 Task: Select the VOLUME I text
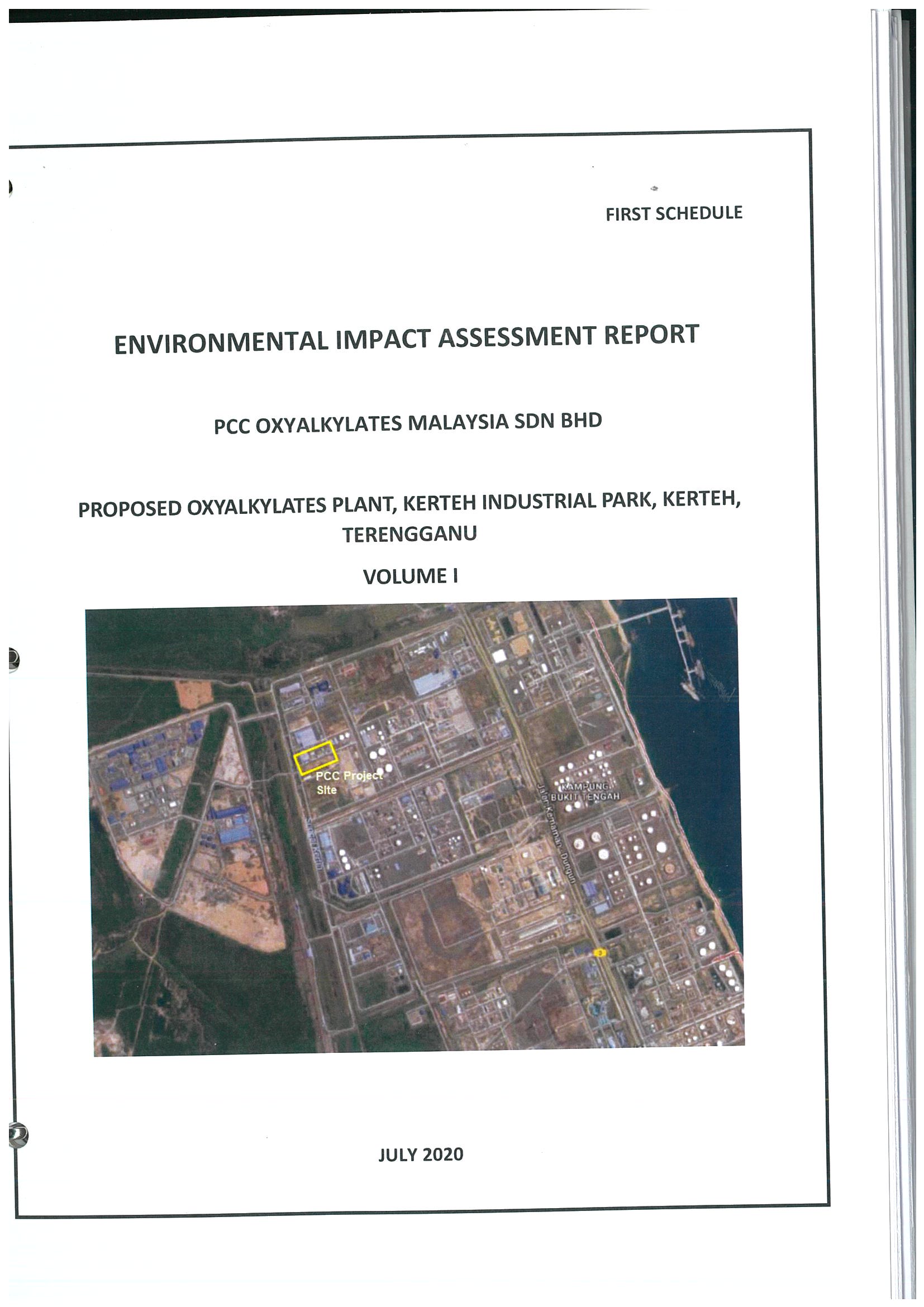[x=411, y=576]
